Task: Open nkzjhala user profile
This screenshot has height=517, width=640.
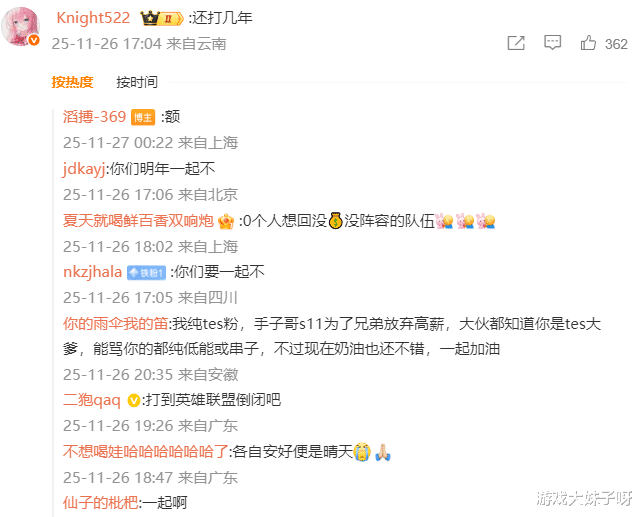Action: point(93,272)
